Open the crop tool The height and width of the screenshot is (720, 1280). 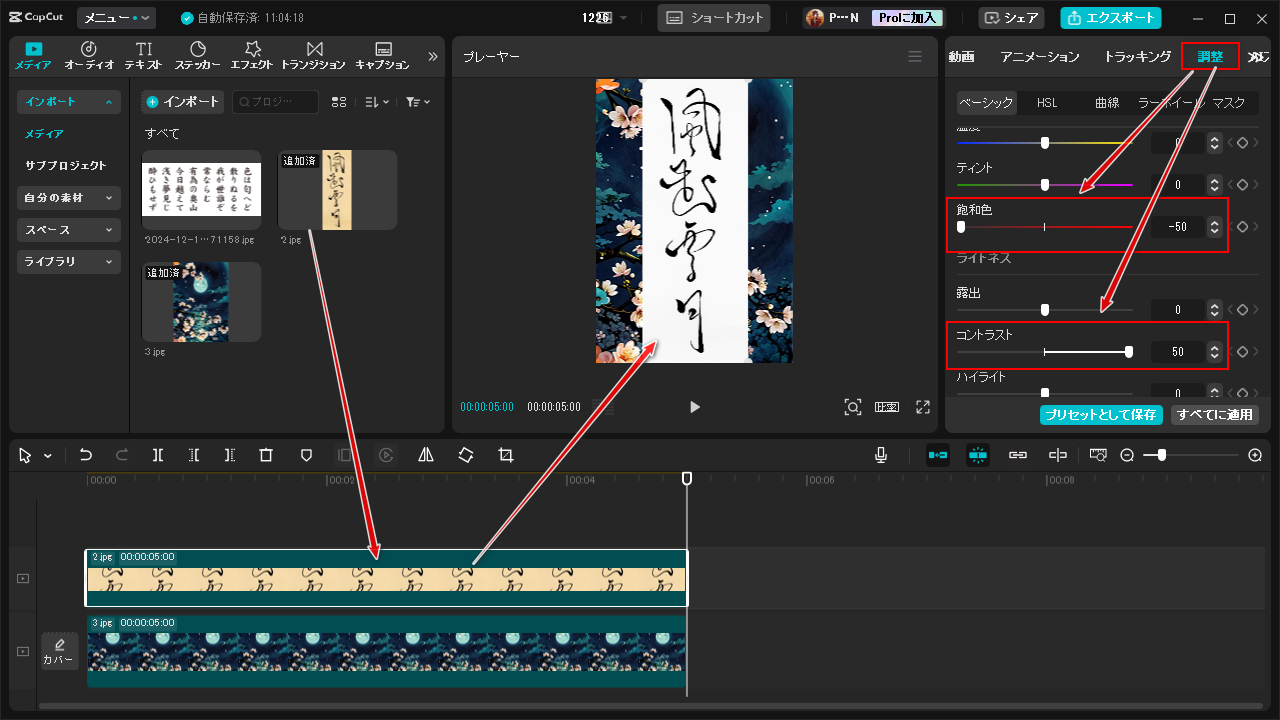[506, 455]
